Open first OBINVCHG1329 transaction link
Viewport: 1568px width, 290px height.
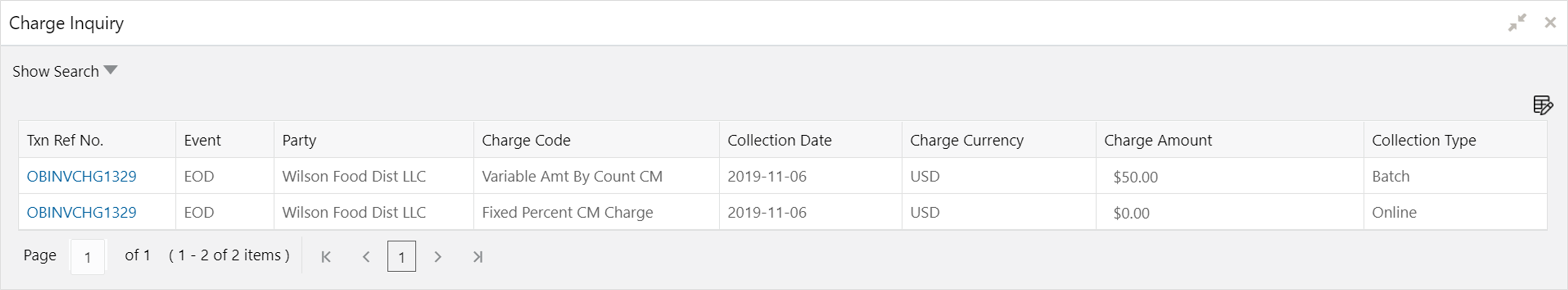[x=82, y=176]
